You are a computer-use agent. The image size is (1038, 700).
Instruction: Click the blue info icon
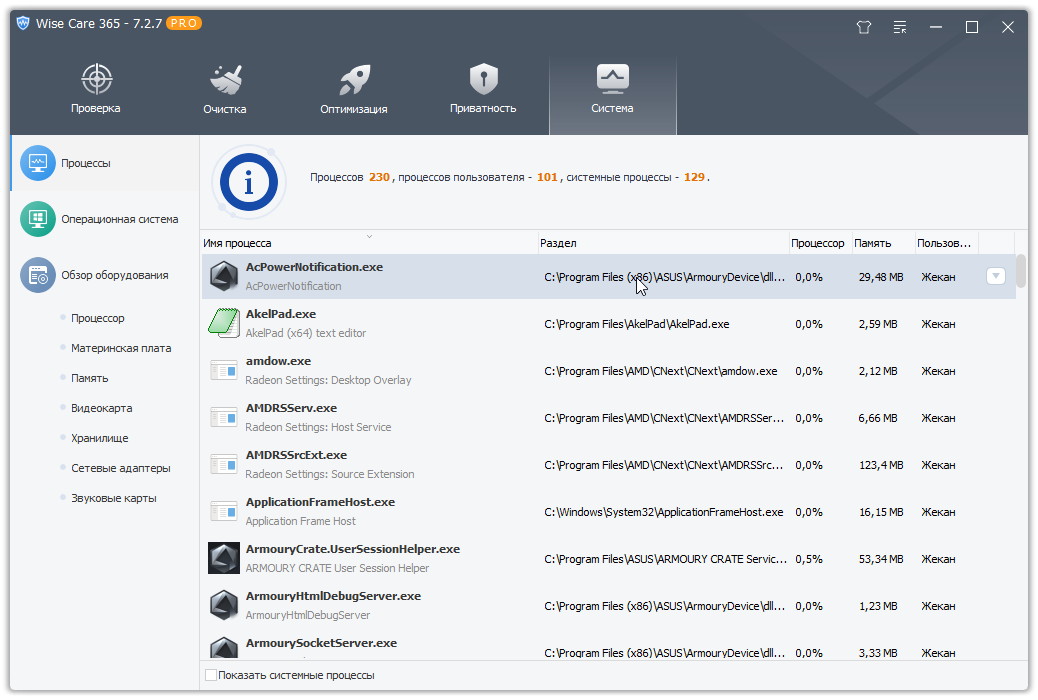[x=249, y=182]
